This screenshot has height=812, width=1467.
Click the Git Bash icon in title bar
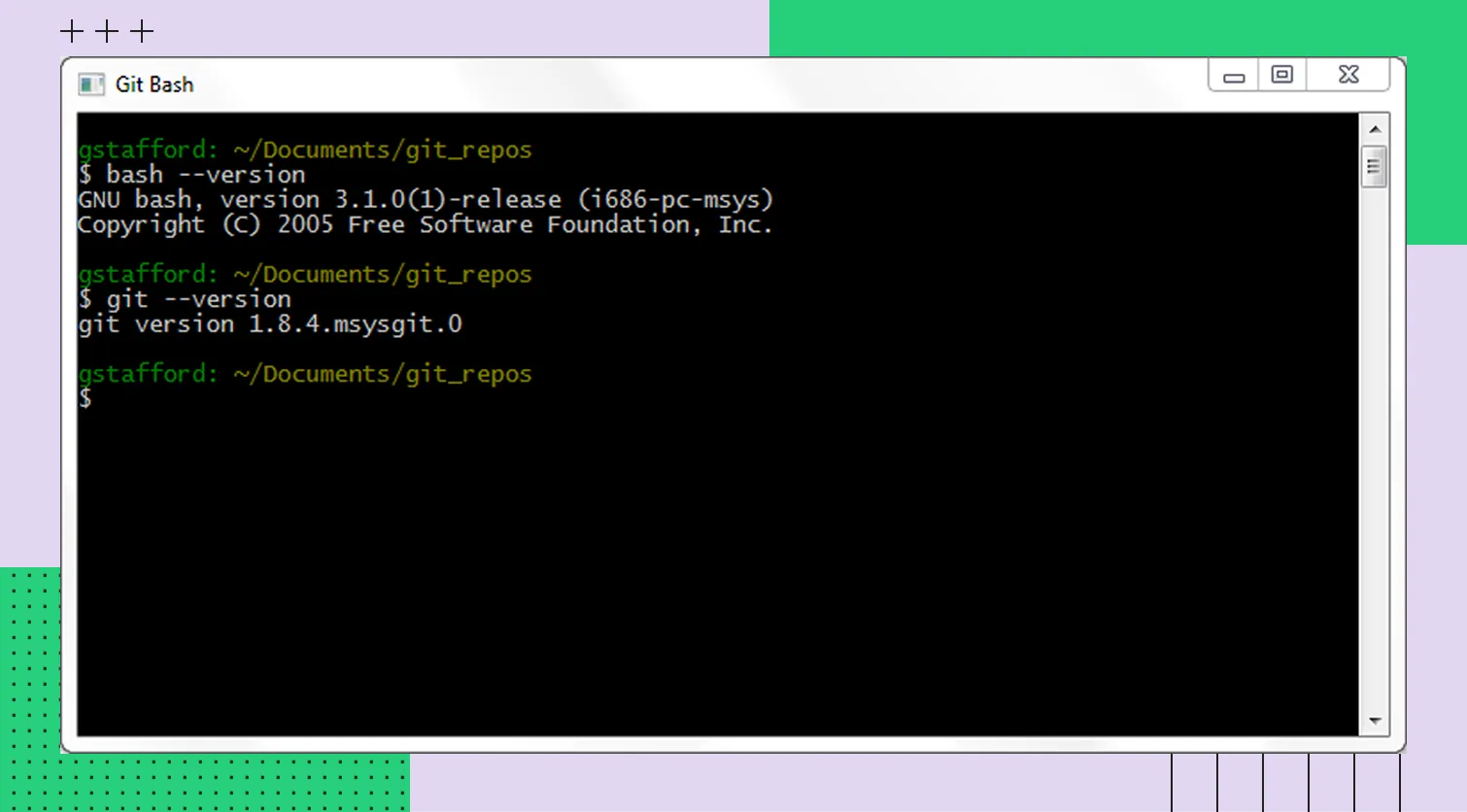pyautogui.click(x=91, y=85)
